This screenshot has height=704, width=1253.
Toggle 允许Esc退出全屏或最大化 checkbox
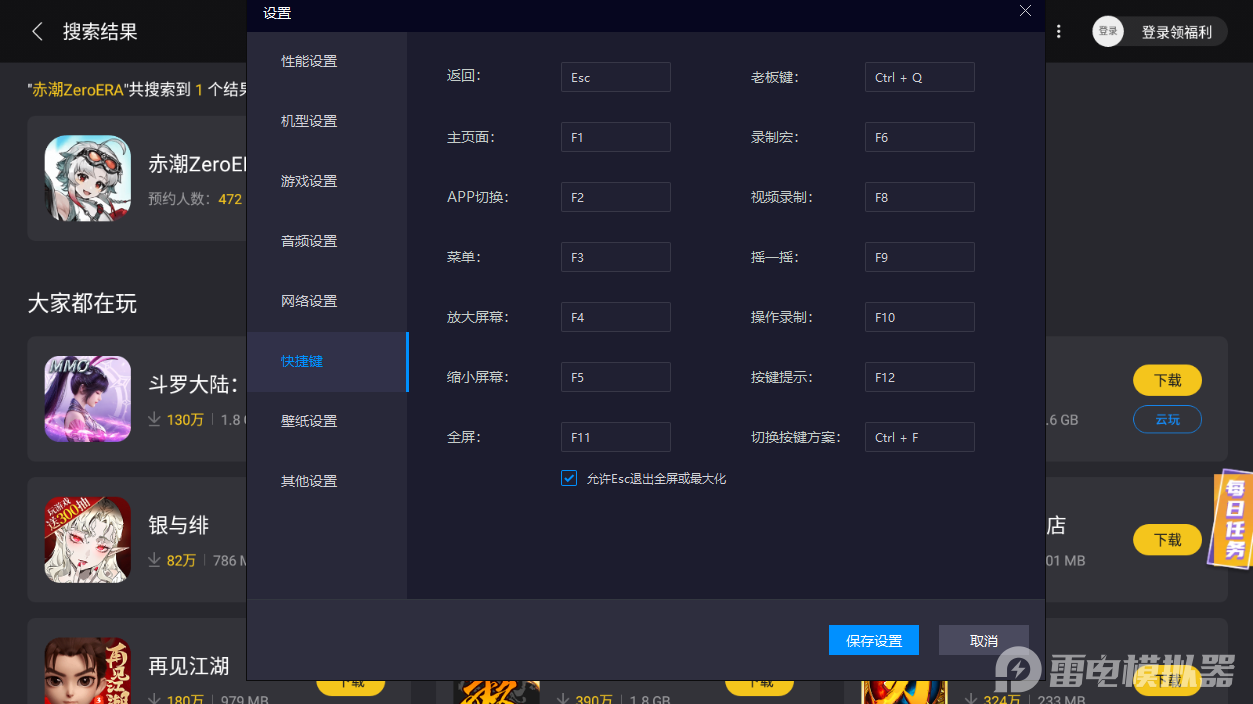(569, 478)
